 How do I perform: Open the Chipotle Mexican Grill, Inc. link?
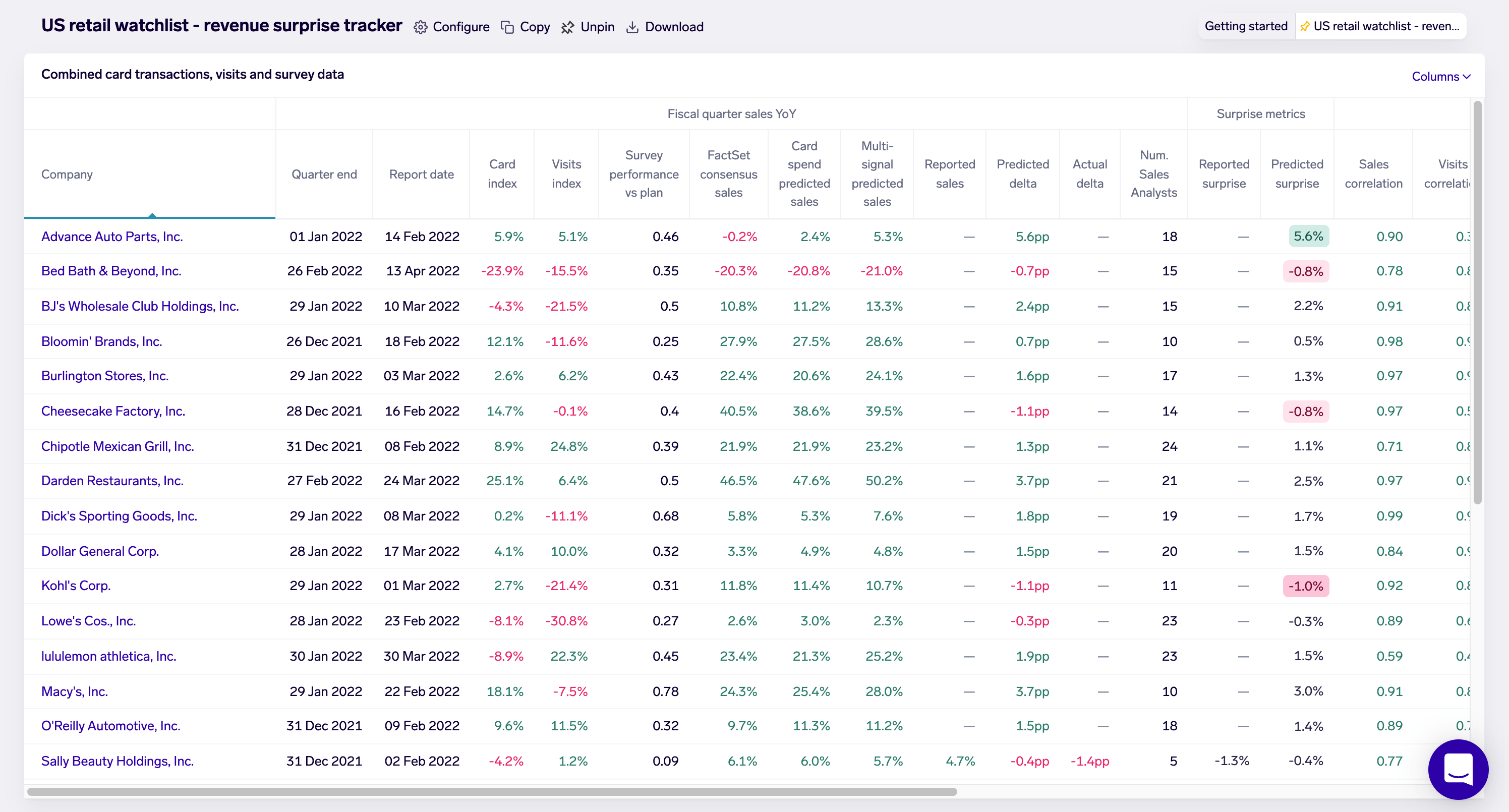(117, 446)
